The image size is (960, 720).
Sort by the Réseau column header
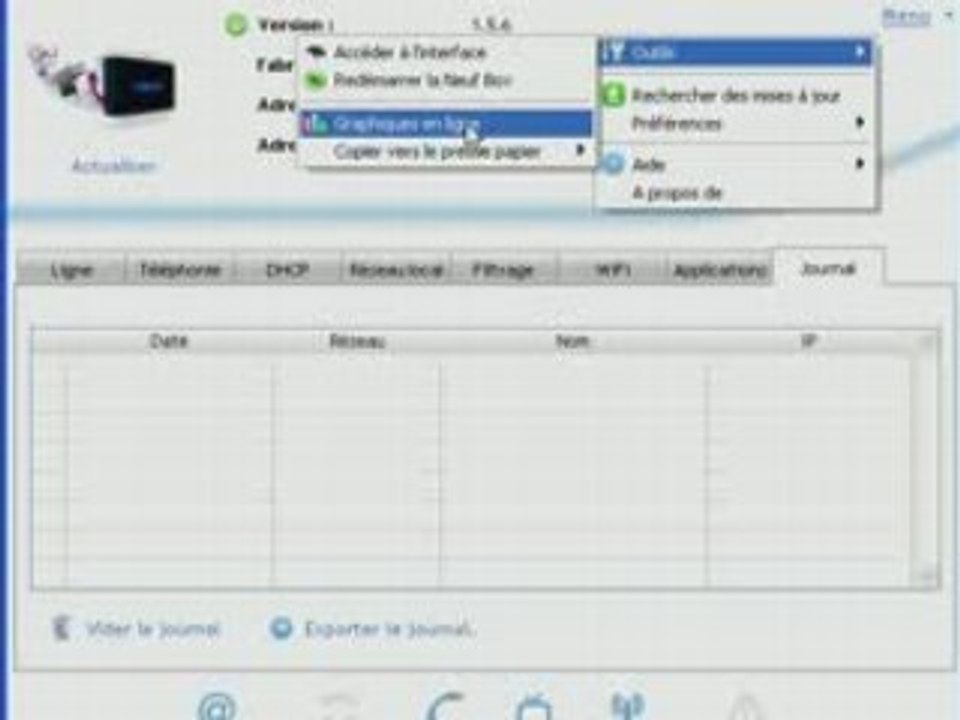click(x=357, y=341)
